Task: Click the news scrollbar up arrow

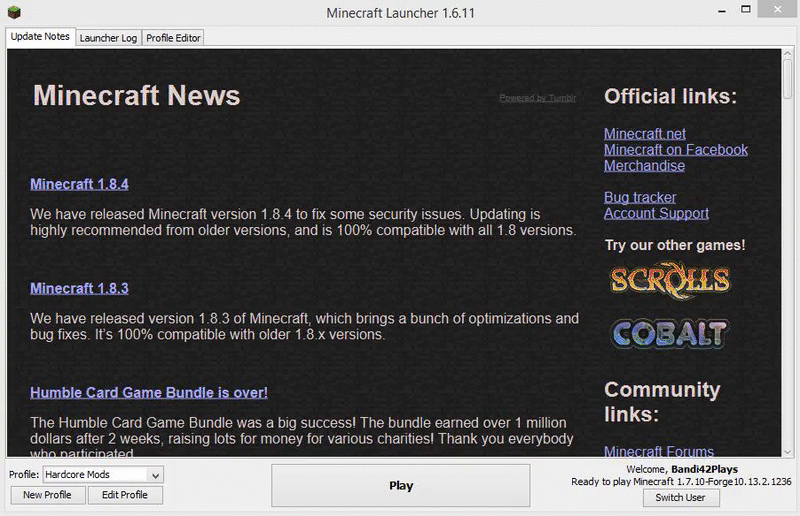Action: pos(787,53)
